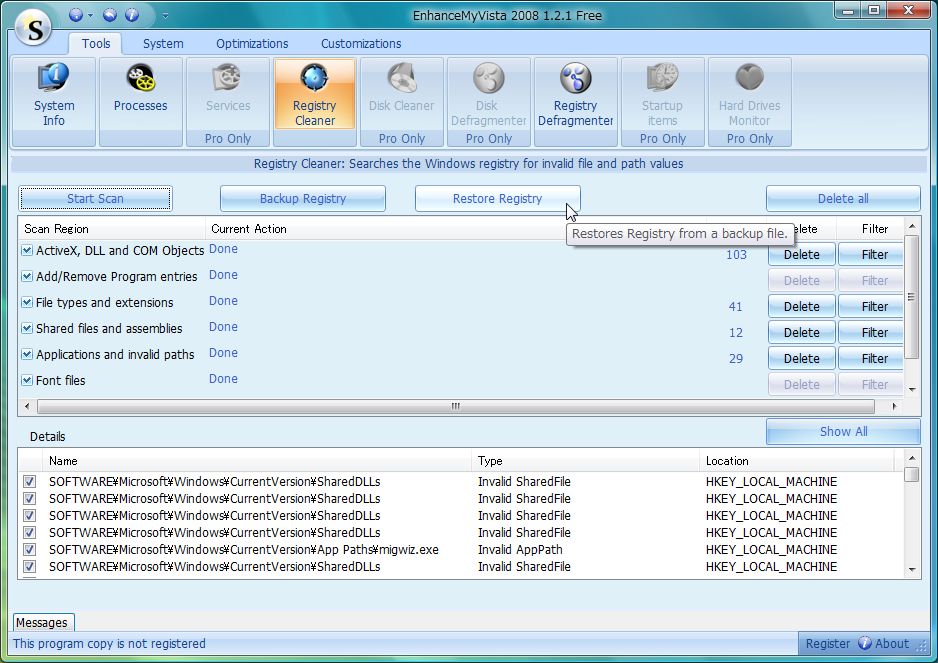938x663 pixels.
Task: Select the Invalid AppPath type cell
Action: [520, 549]
